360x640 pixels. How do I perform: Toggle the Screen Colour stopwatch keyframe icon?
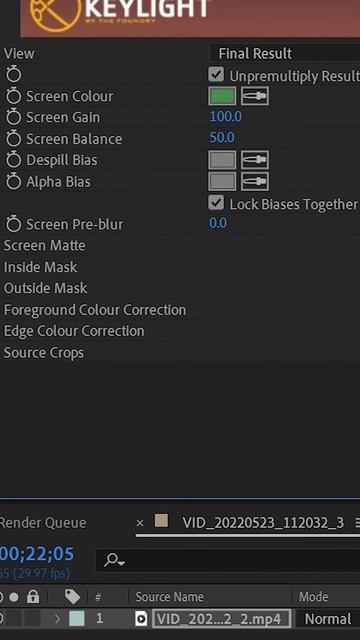[13, 96]
